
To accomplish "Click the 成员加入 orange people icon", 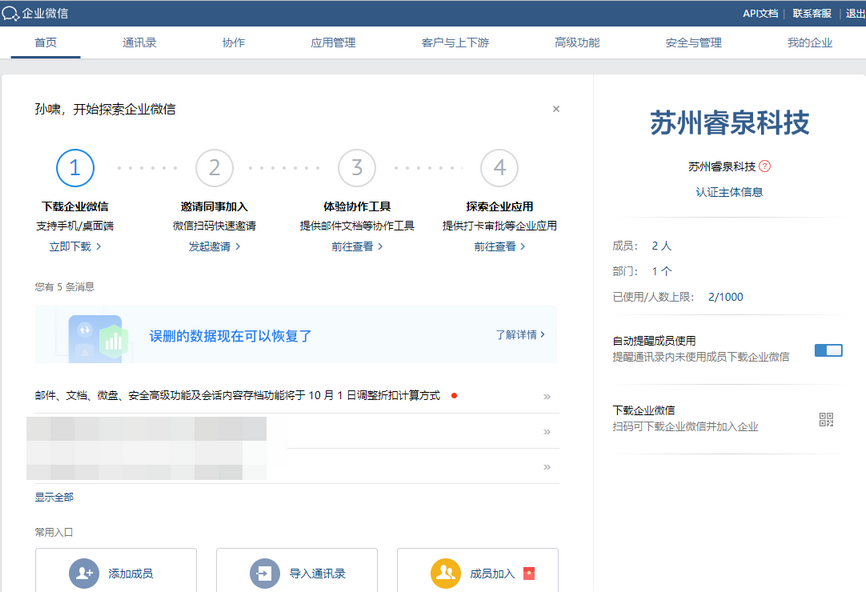I will (446, 573).
